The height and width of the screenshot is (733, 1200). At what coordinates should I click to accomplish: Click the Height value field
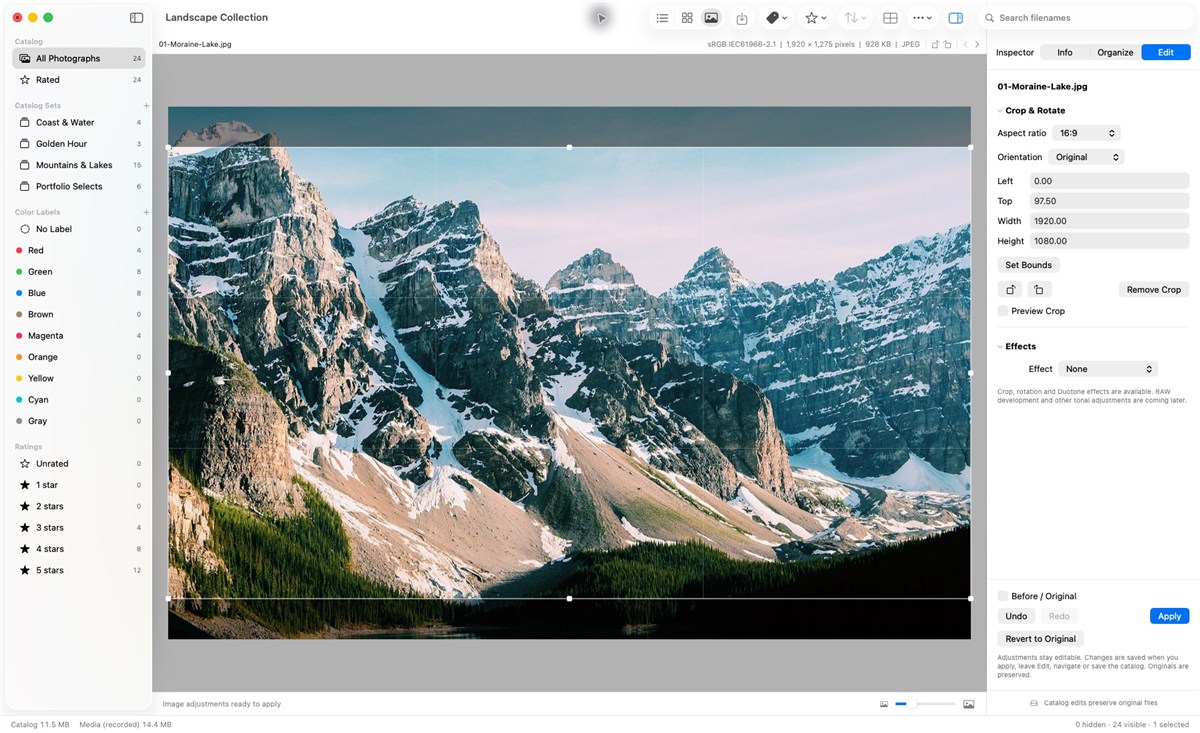click(1109, 241)
